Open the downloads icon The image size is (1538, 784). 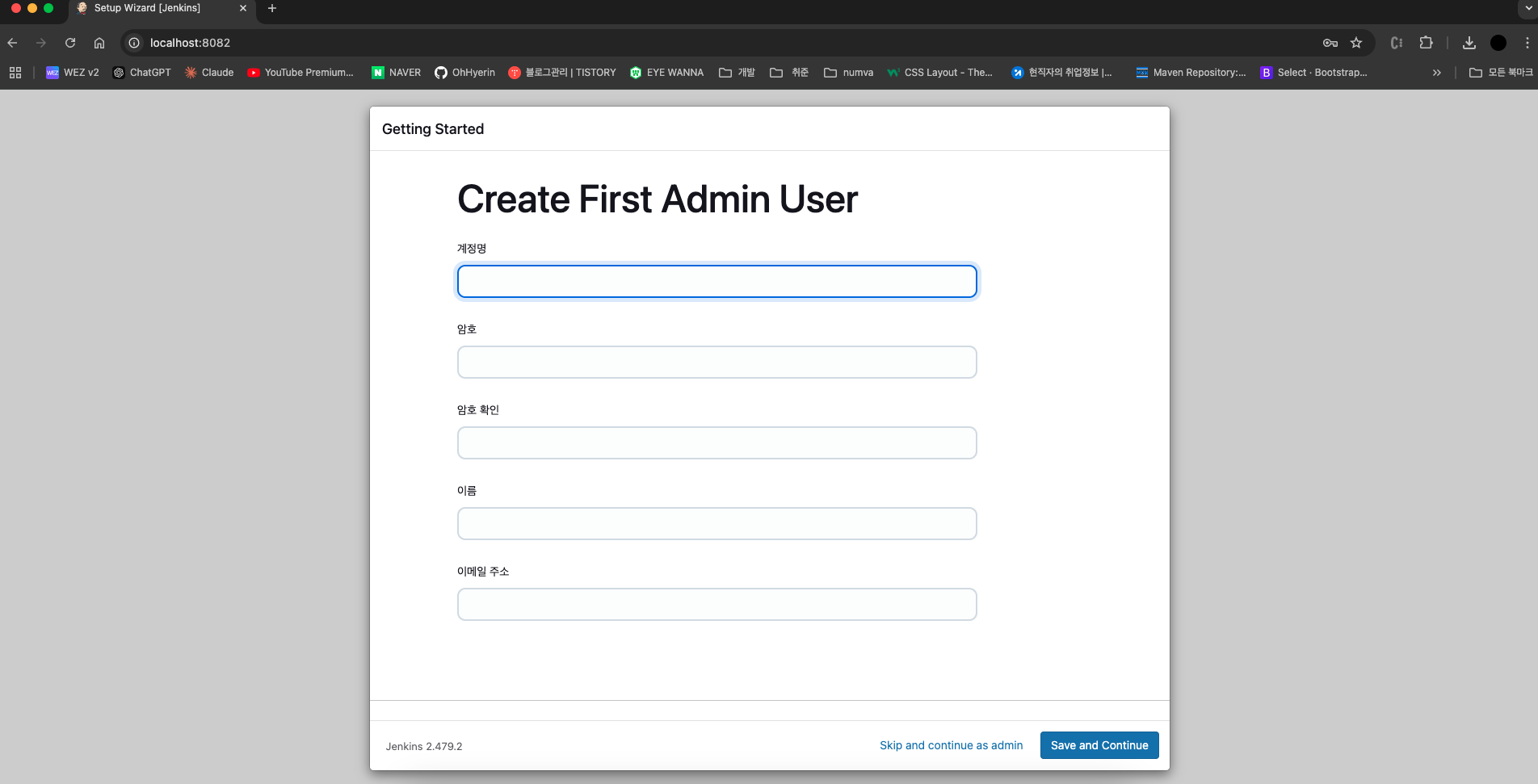(x=1469, y=43)
